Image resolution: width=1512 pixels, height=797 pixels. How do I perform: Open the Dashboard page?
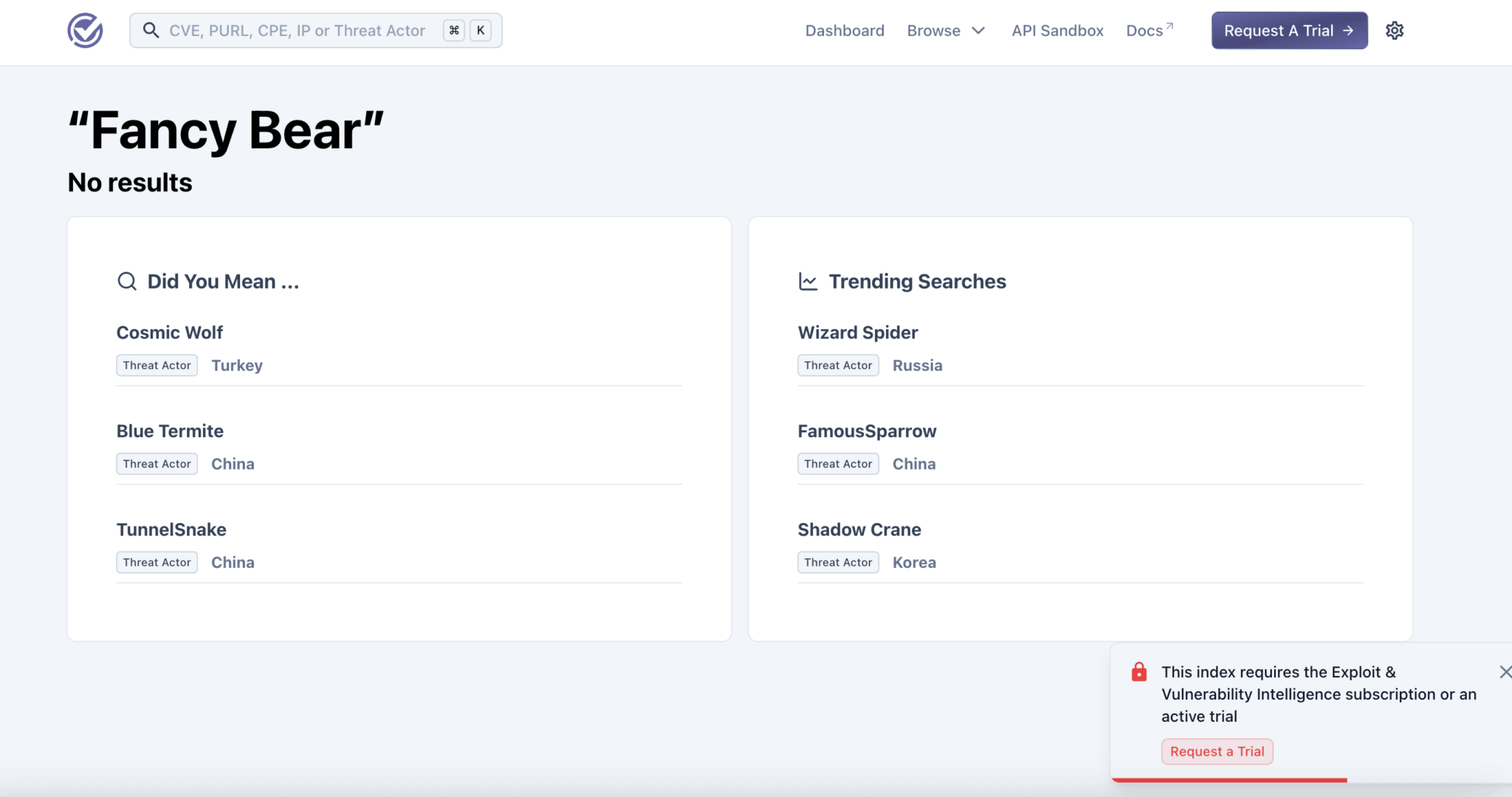point(845,31)
